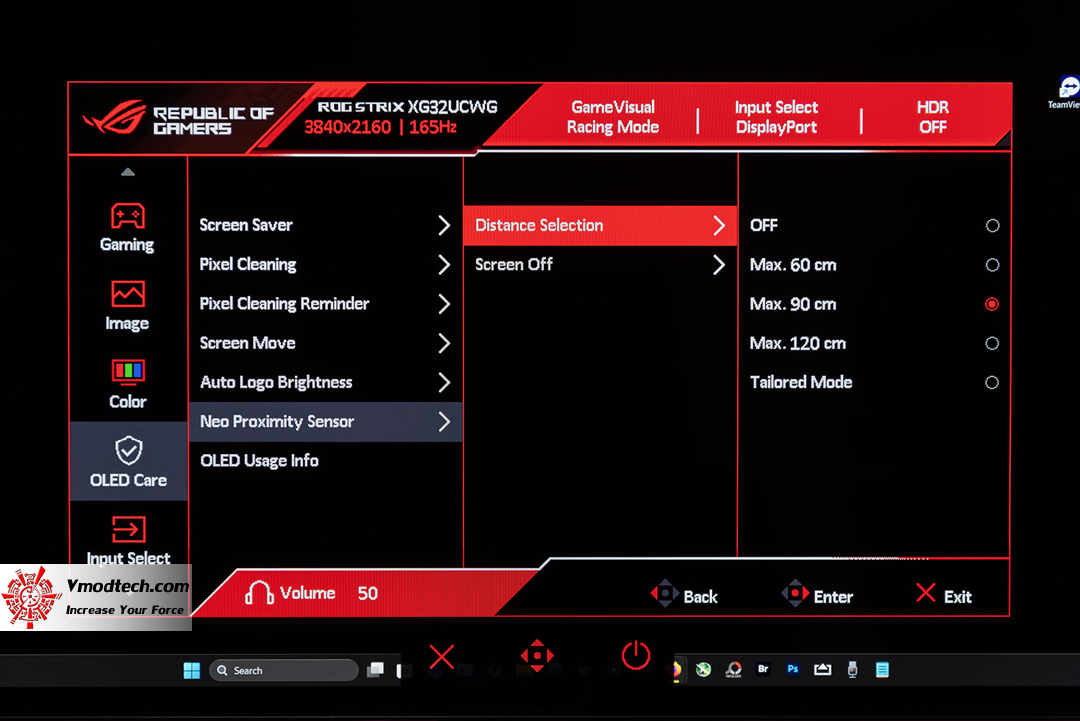
Task: Click the microphone app icon in taskbar
Action: click(853, 670)
